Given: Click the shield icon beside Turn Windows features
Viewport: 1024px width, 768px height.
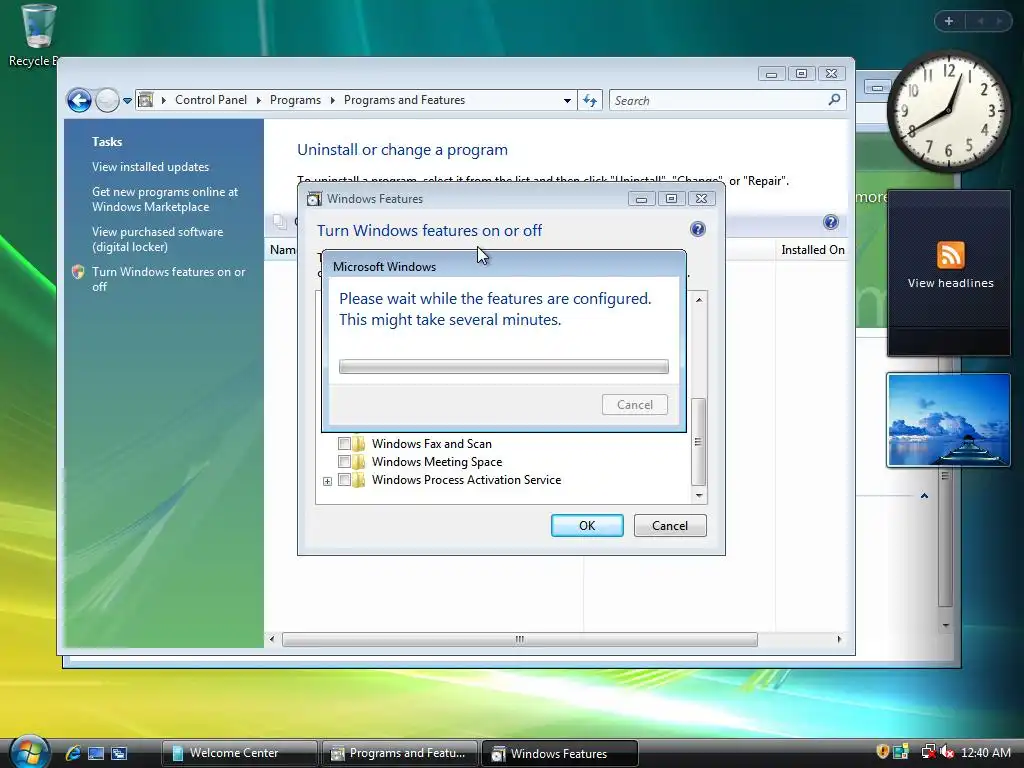Looking at the screenshot, I should tap(78, 272).
